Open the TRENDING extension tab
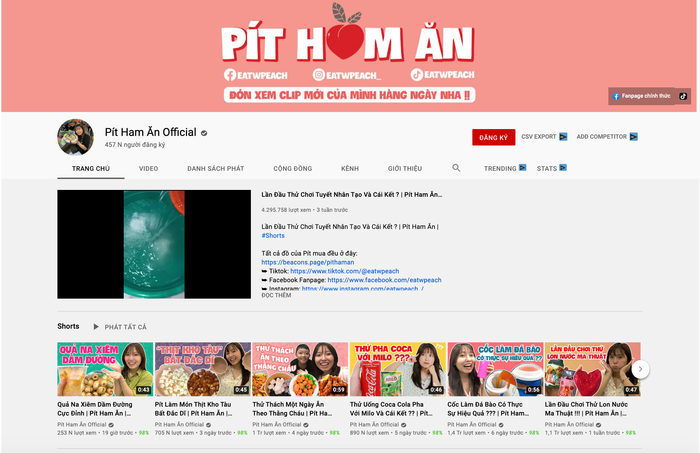Image resolution: width=700 pixels, height=453 pixels. pos(505,168)
